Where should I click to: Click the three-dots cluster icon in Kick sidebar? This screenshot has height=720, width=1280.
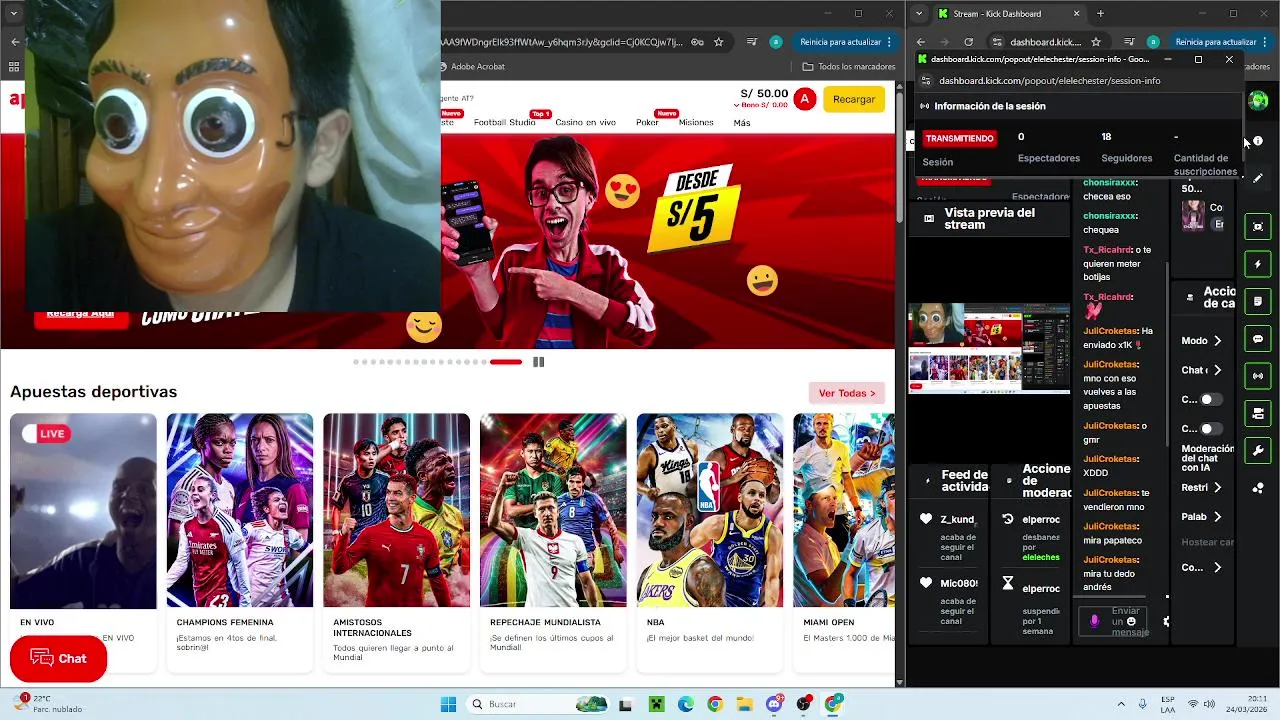(x=1258, y=488)
